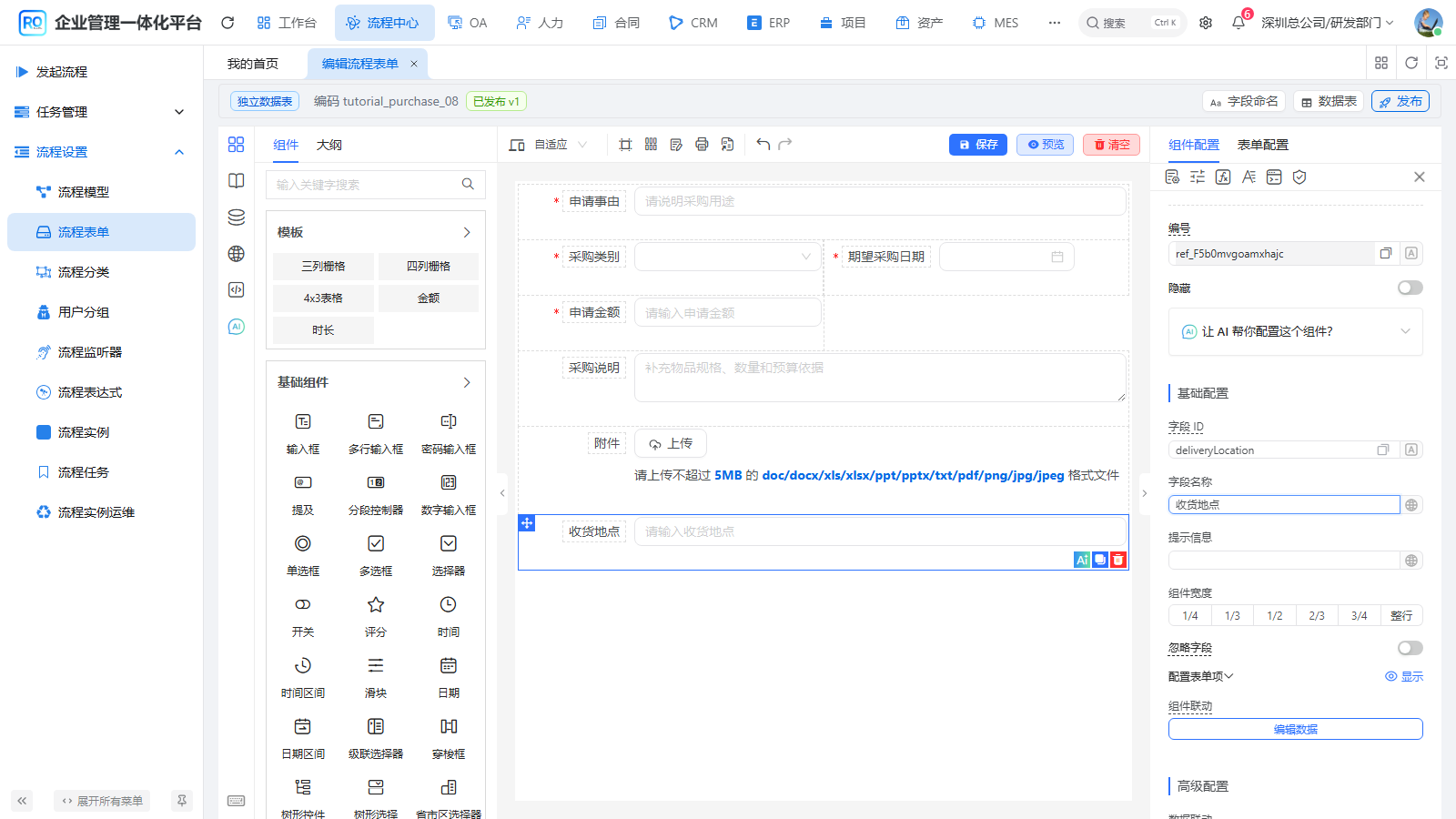Viewport: 1456px width, 819px height.
Task: Click the fx formula icon in the config panel toolbar
Action: tap(1223, 177)
